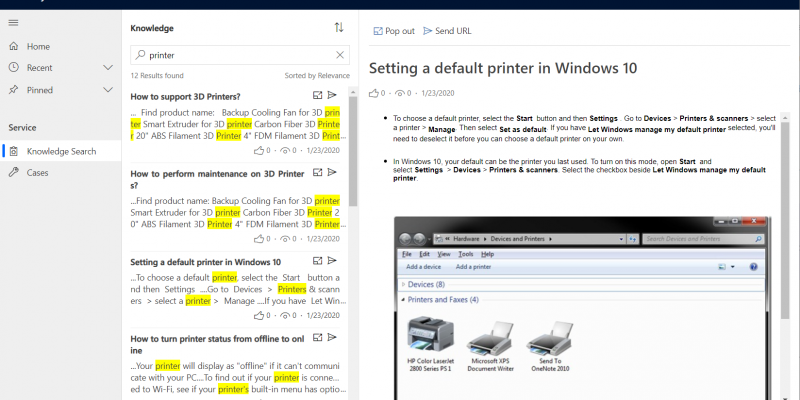Image resolution: width=800 pixels, height=400 pixels.
Task: Click the knowledge search text field
Action: point(240,55)
